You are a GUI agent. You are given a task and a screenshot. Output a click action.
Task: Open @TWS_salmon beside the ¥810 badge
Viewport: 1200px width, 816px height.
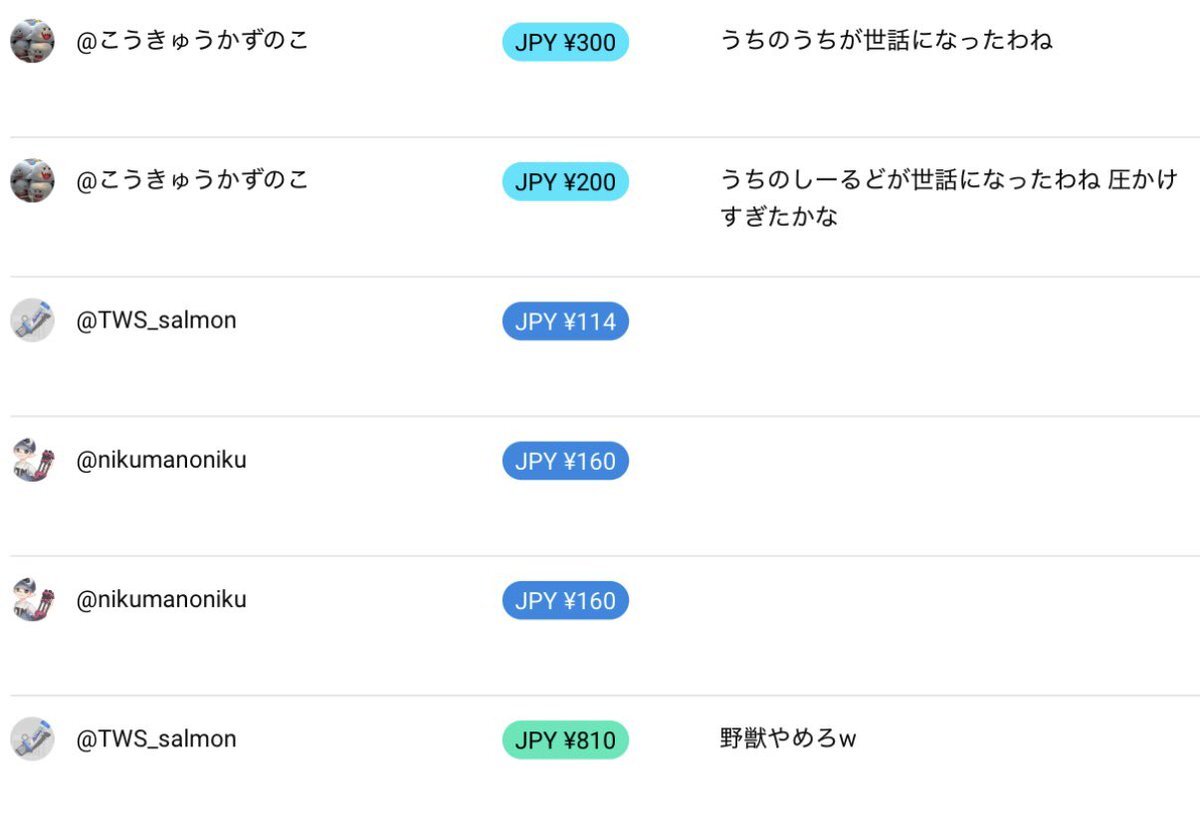pos(156,739)
